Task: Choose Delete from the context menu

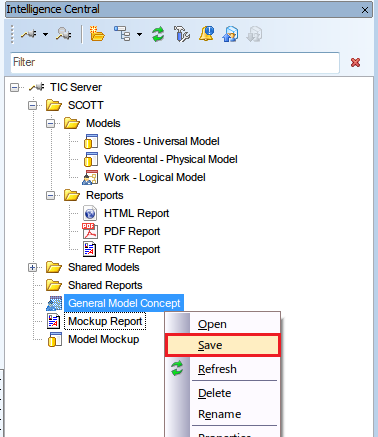Action: 215,393
